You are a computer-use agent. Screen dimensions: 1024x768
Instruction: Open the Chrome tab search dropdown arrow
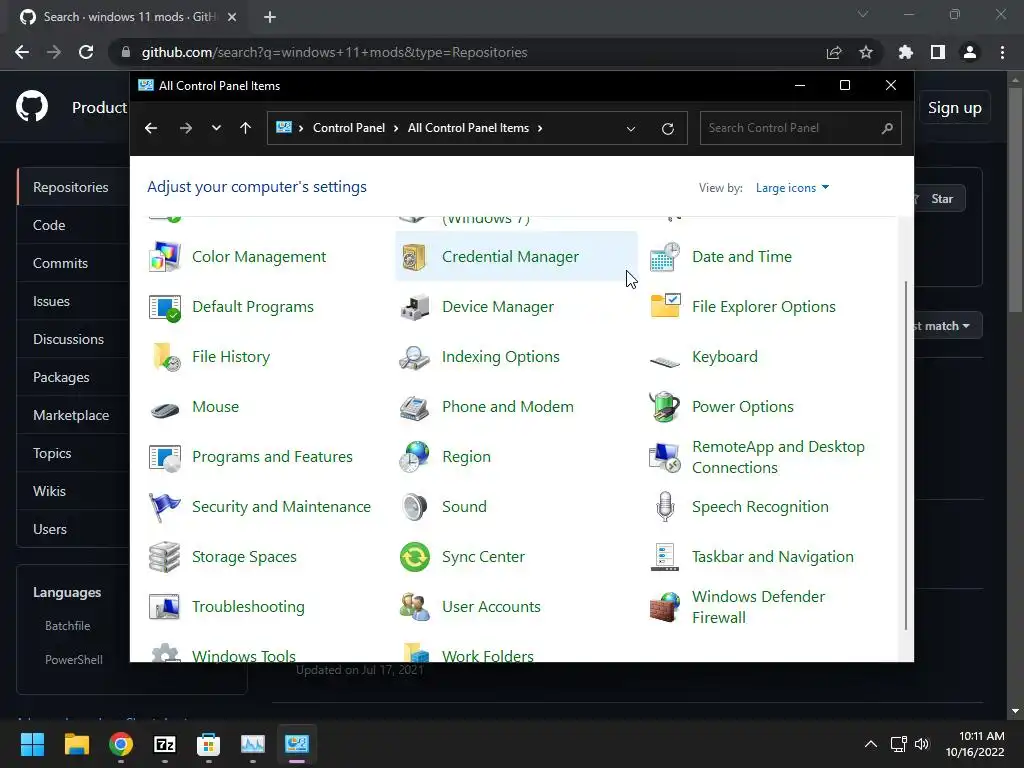tap(863, 14)
